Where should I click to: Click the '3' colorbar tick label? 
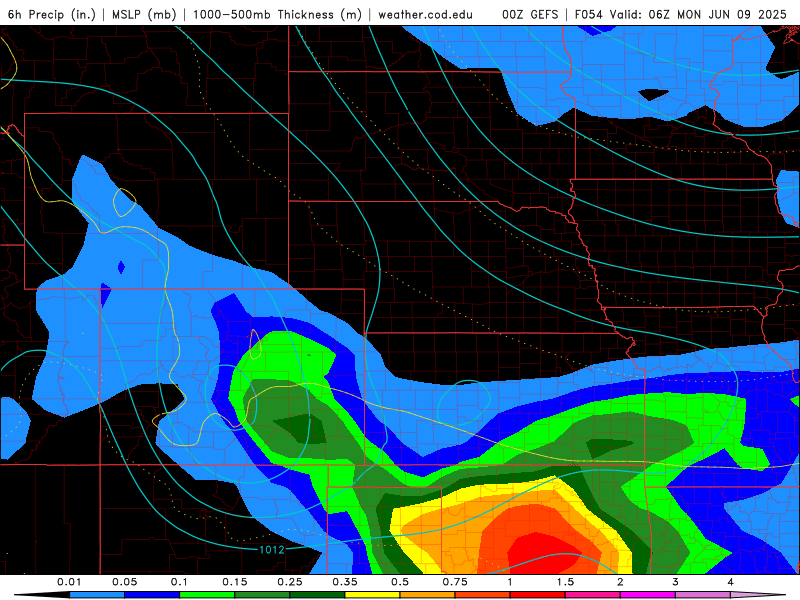(x=676, y=582)
